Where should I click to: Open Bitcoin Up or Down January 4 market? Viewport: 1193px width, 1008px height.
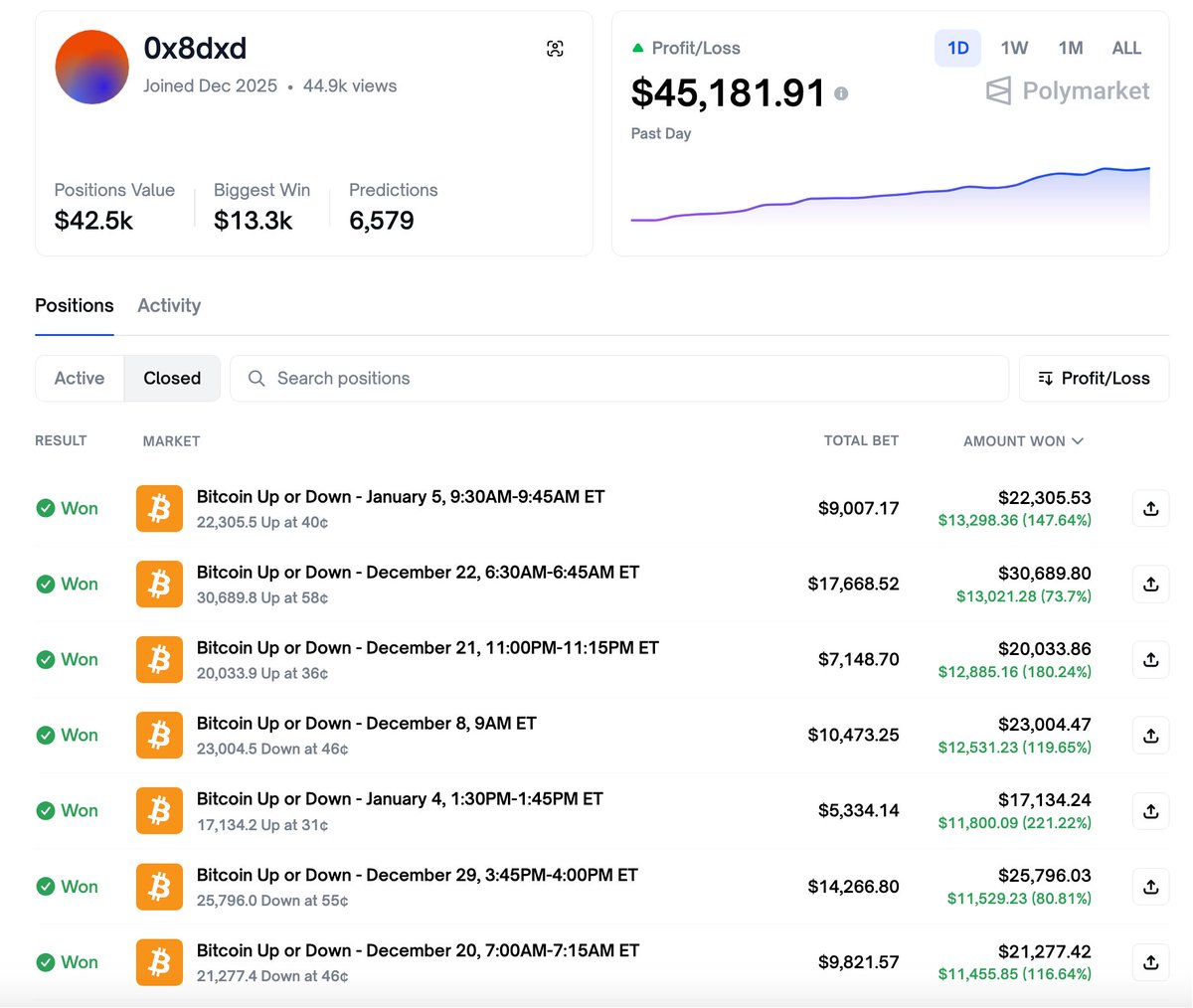(x=400, y=798)
